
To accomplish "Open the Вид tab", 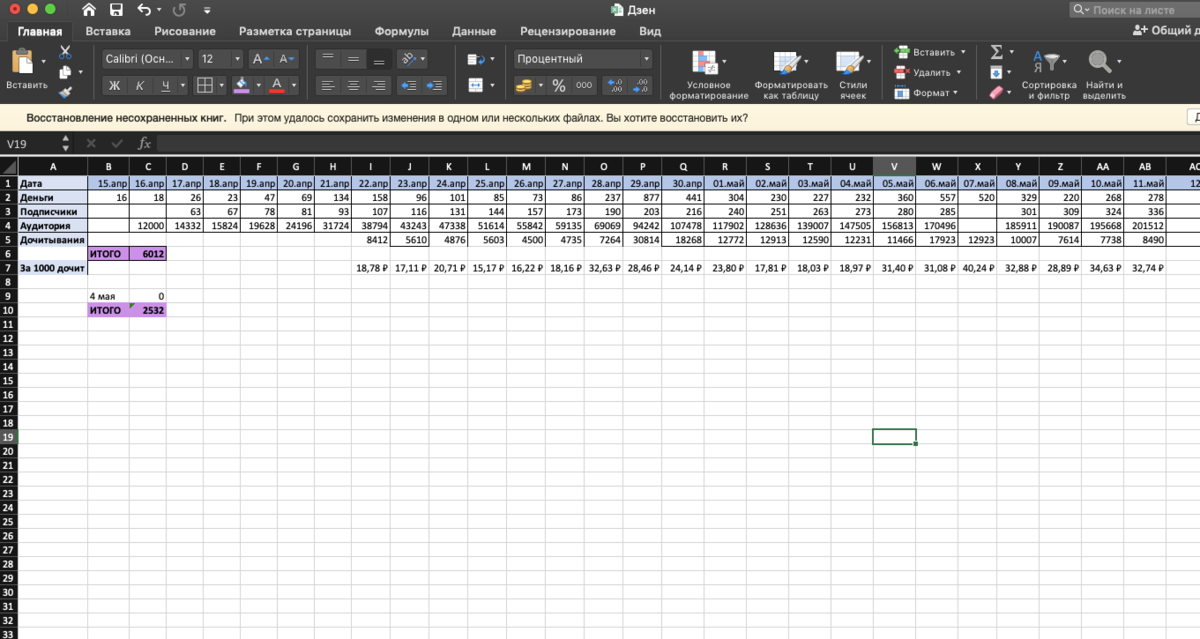I will click(650, 31).
